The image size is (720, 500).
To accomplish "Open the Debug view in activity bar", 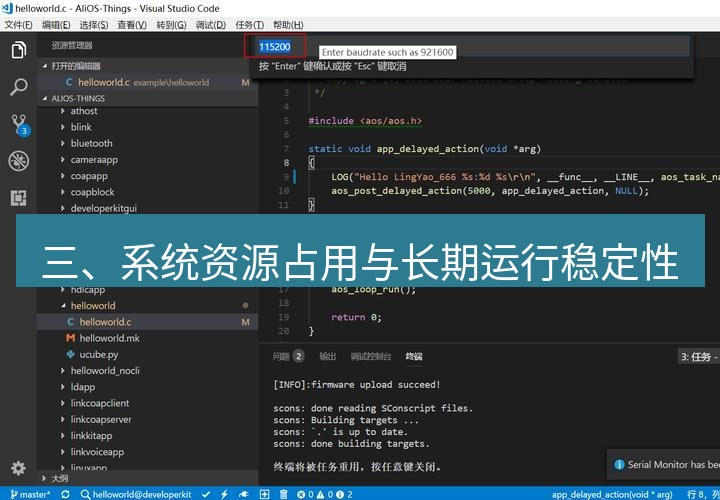I will click(x=18, y=161).
